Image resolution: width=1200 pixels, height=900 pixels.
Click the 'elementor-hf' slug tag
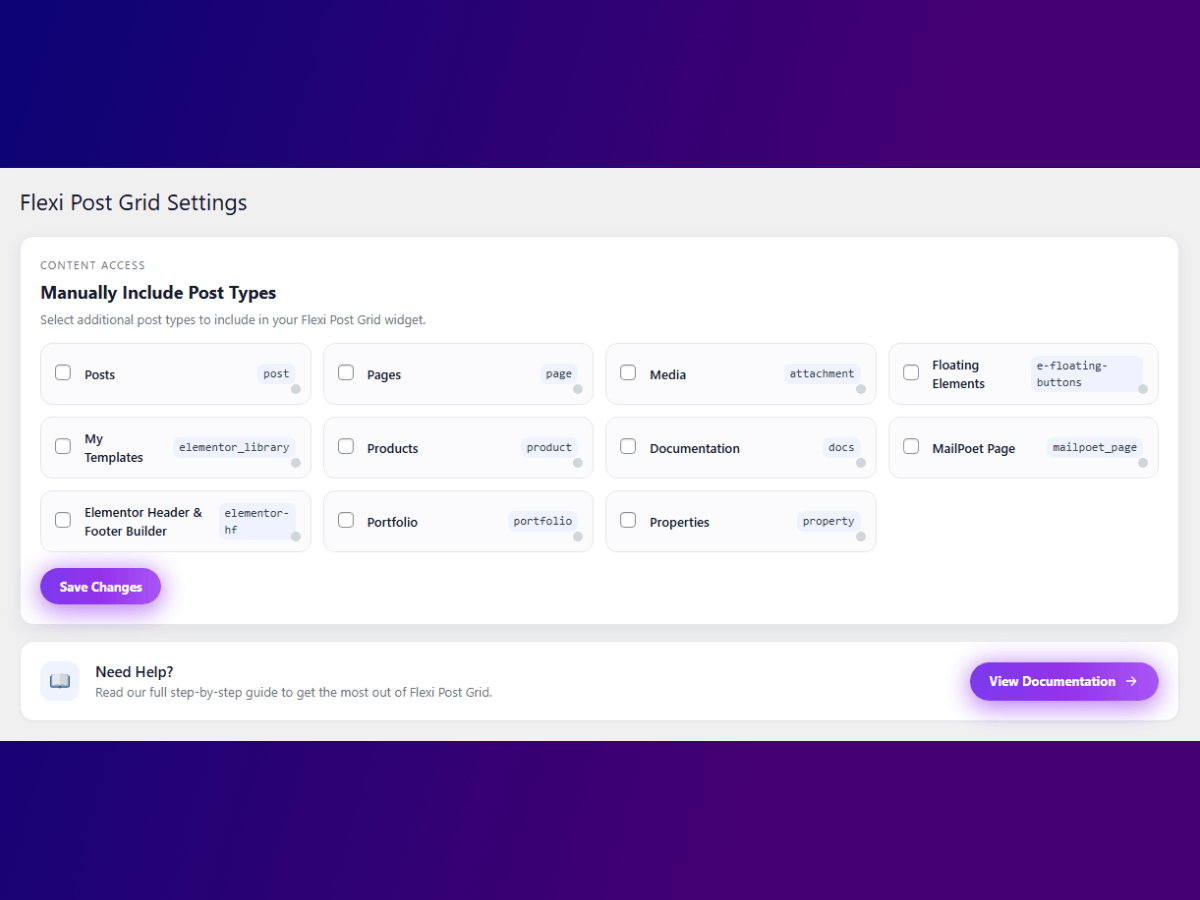257,521
